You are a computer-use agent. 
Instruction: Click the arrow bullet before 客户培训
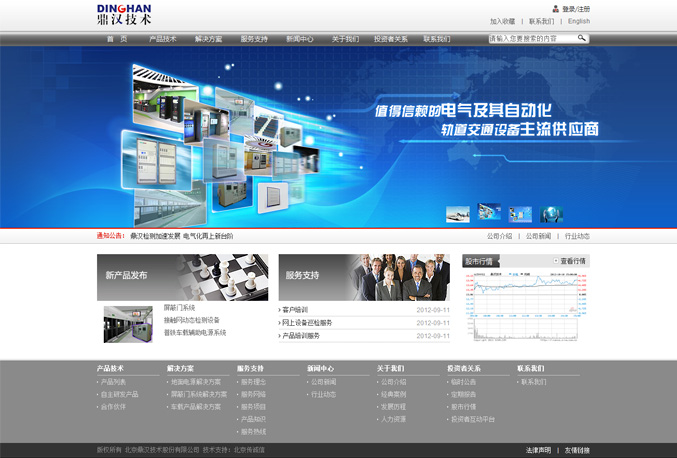(280, 310)
